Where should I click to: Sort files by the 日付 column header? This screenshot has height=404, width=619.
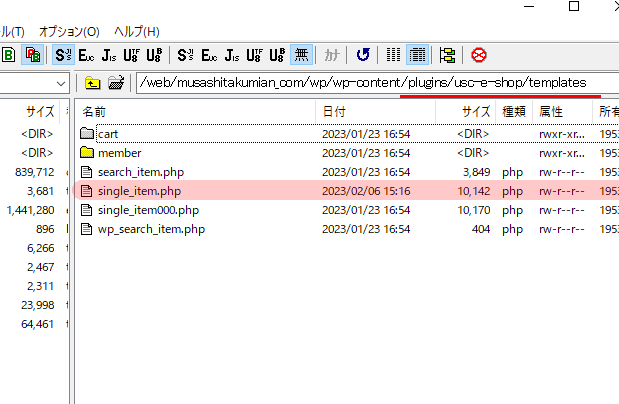[333, 111]
